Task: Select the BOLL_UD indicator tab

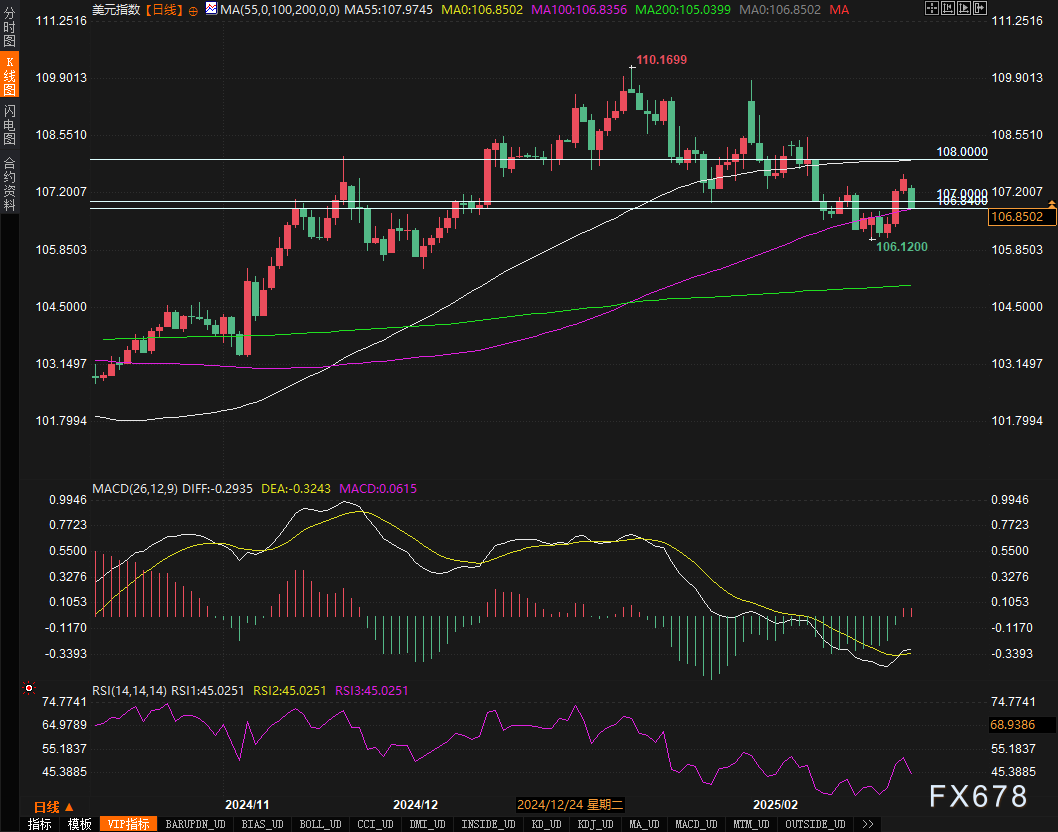Action: 319,824
